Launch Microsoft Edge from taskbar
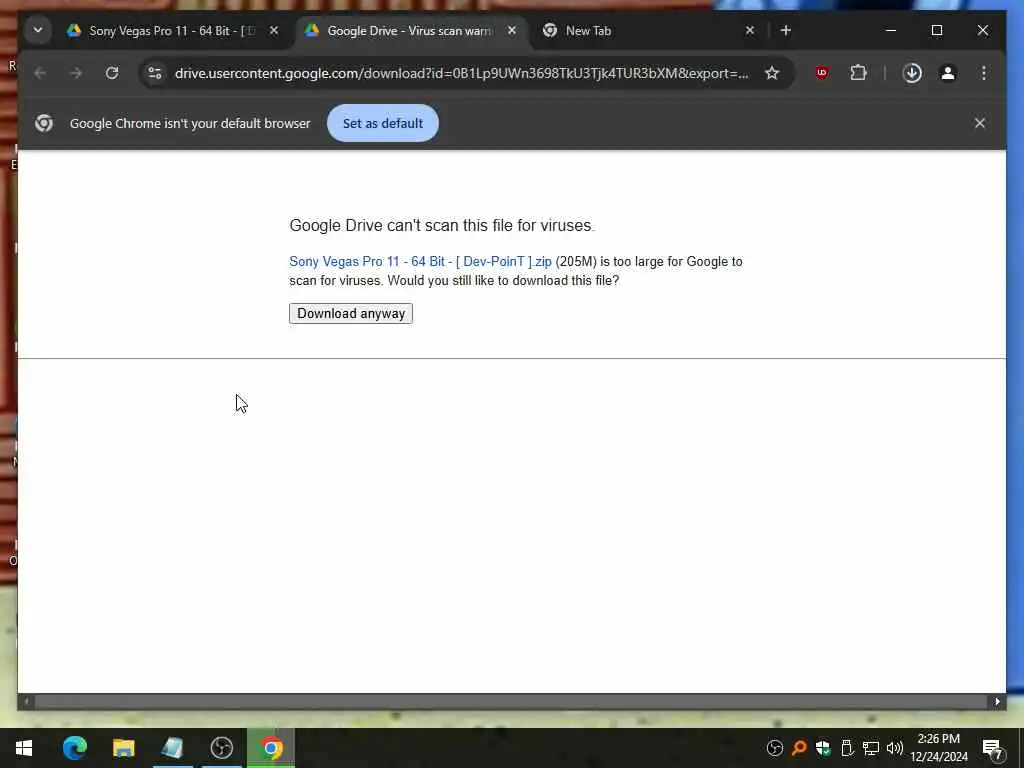Screen dimensions: 1024x768 tap(74, 748)
